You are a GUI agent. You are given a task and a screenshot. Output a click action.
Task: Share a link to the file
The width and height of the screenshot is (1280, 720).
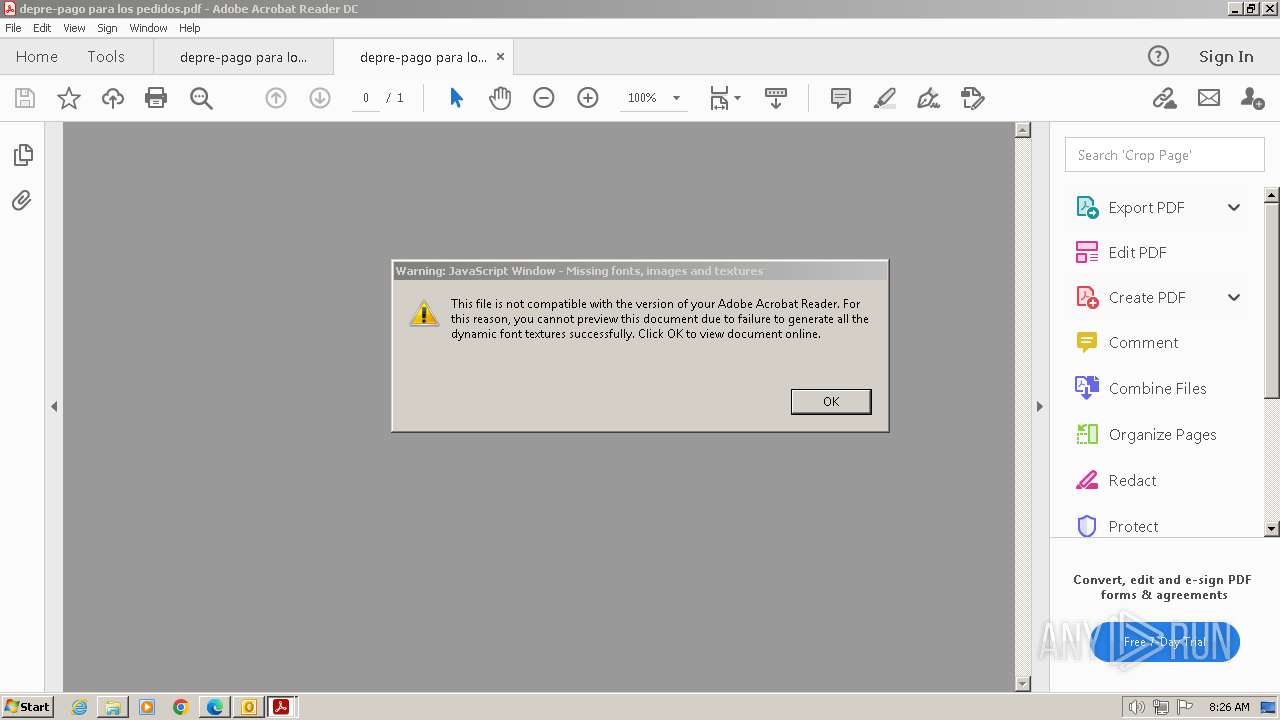click(1164, 98)
